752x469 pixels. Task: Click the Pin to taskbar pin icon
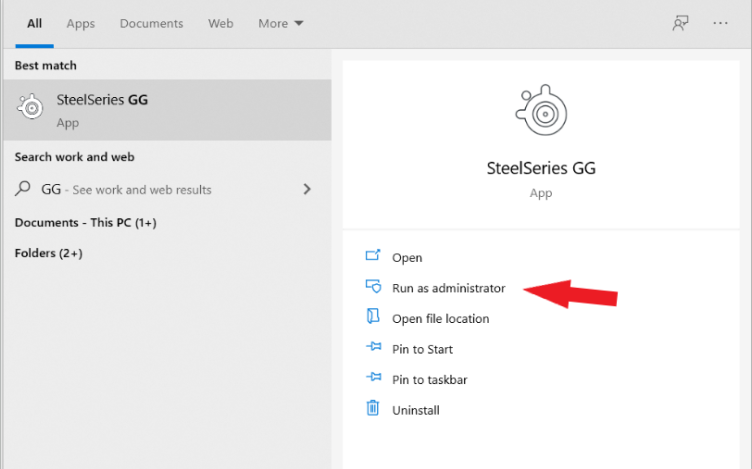click(373, 379)
